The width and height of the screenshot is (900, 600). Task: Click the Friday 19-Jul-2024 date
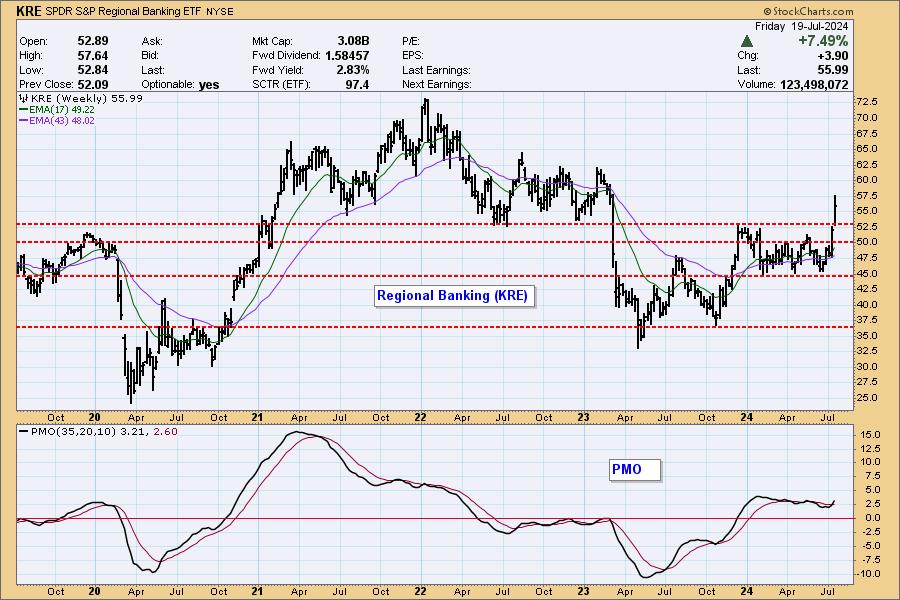[801, 26]
